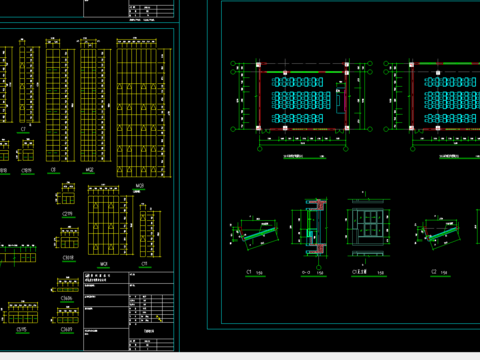
Task: Select the C1 1:50 detail title
Action: pos(255,273)
